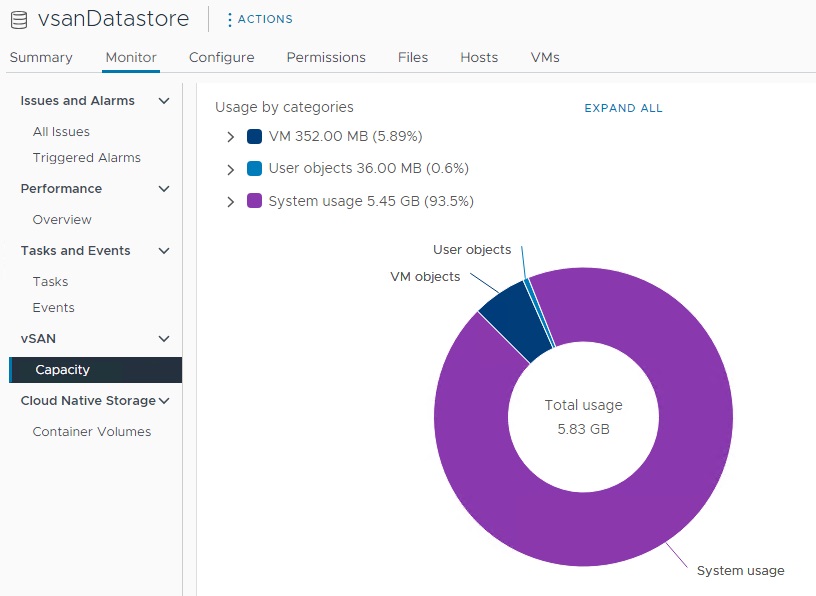The width and height of the screenshot is (816, 596).
Task: Open the Actions menu kebab icon
Action: 229,19
